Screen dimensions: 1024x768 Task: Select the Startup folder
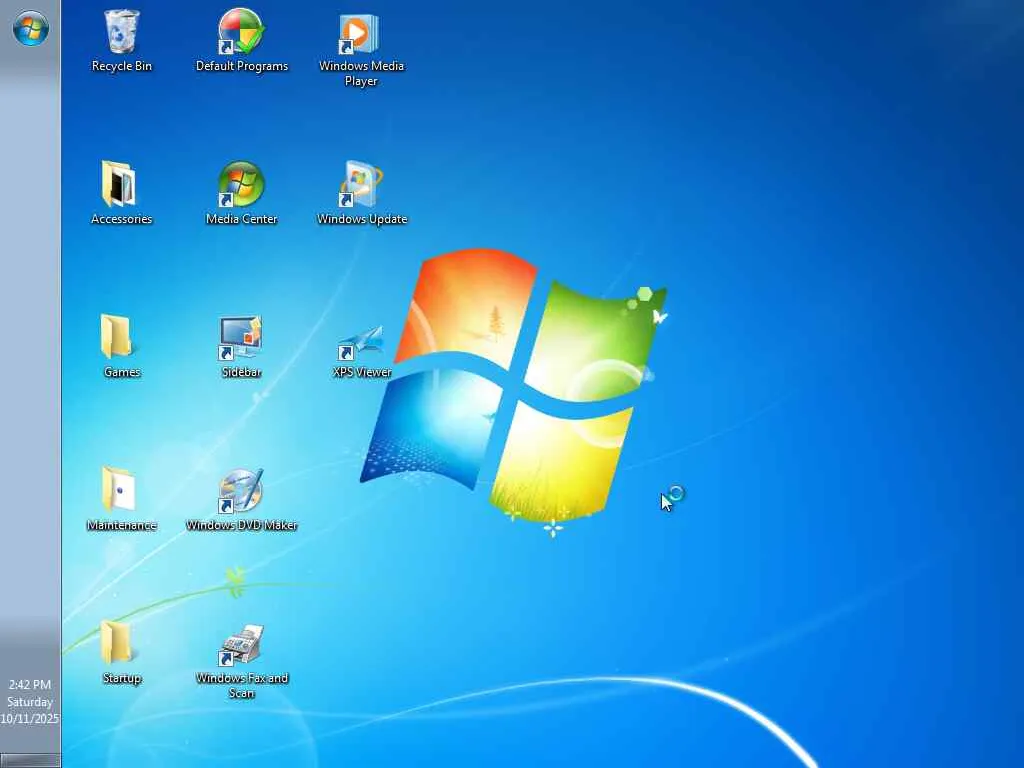pyautogui.click(x=121, y=652)
